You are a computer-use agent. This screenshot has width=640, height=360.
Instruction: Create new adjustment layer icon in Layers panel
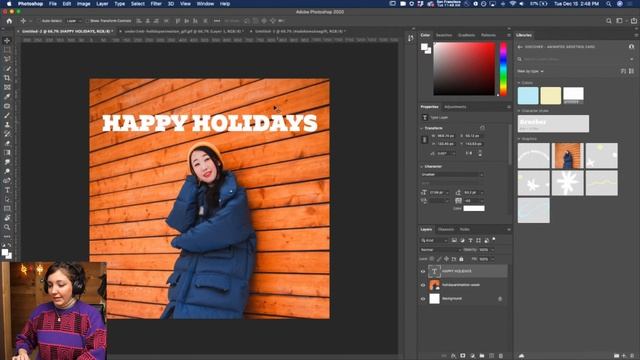pos(473,356)
